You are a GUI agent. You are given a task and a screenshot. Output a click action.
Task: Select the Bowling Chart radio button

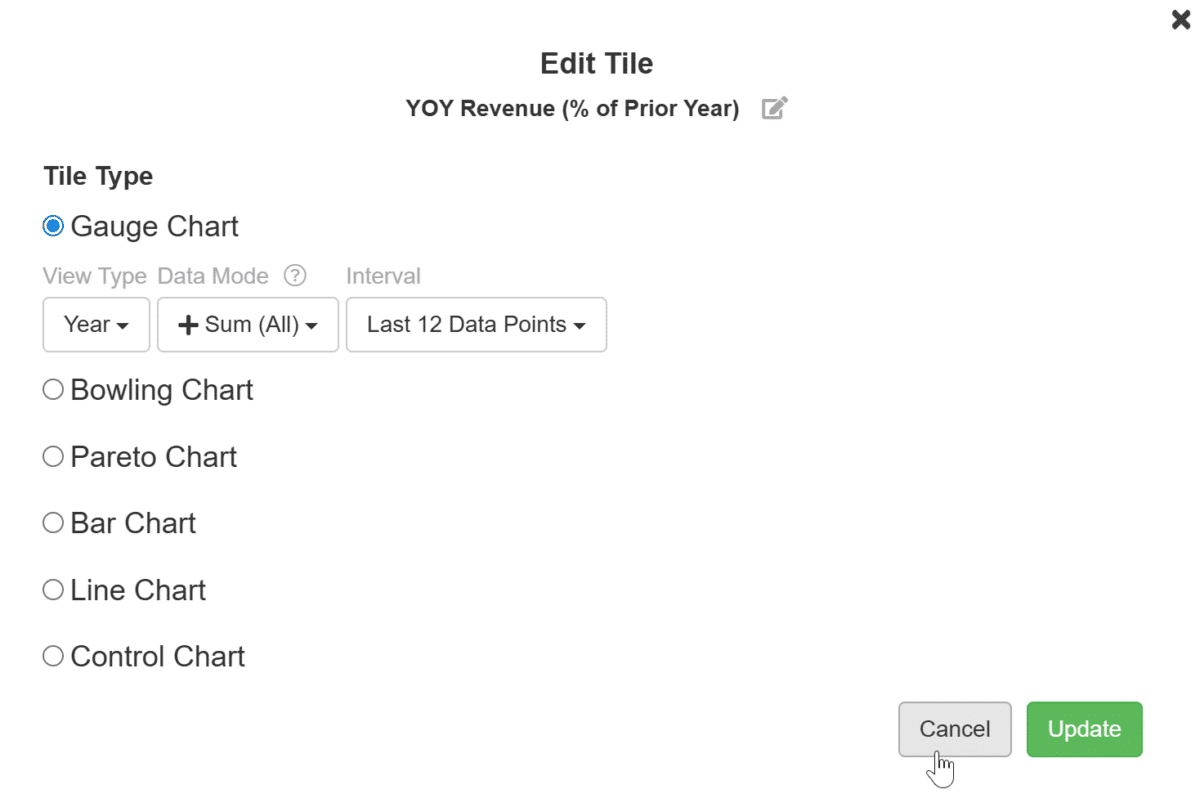click(53, 390)
